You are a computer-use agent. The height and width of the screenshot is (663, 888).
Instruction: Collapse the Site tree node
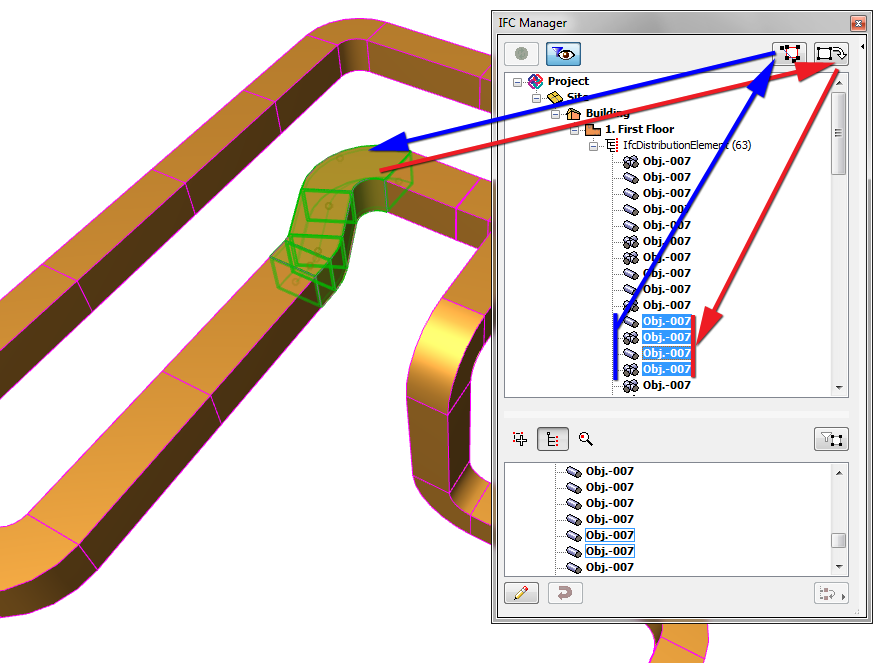point(536,98)
